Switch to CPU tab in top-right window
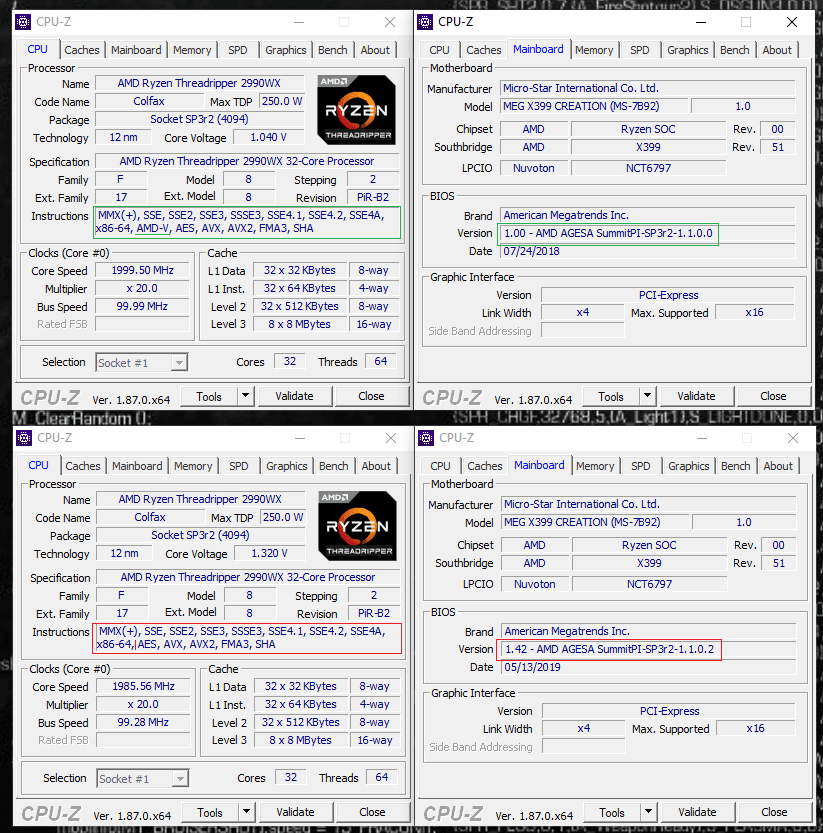 (x=439, y=50)
